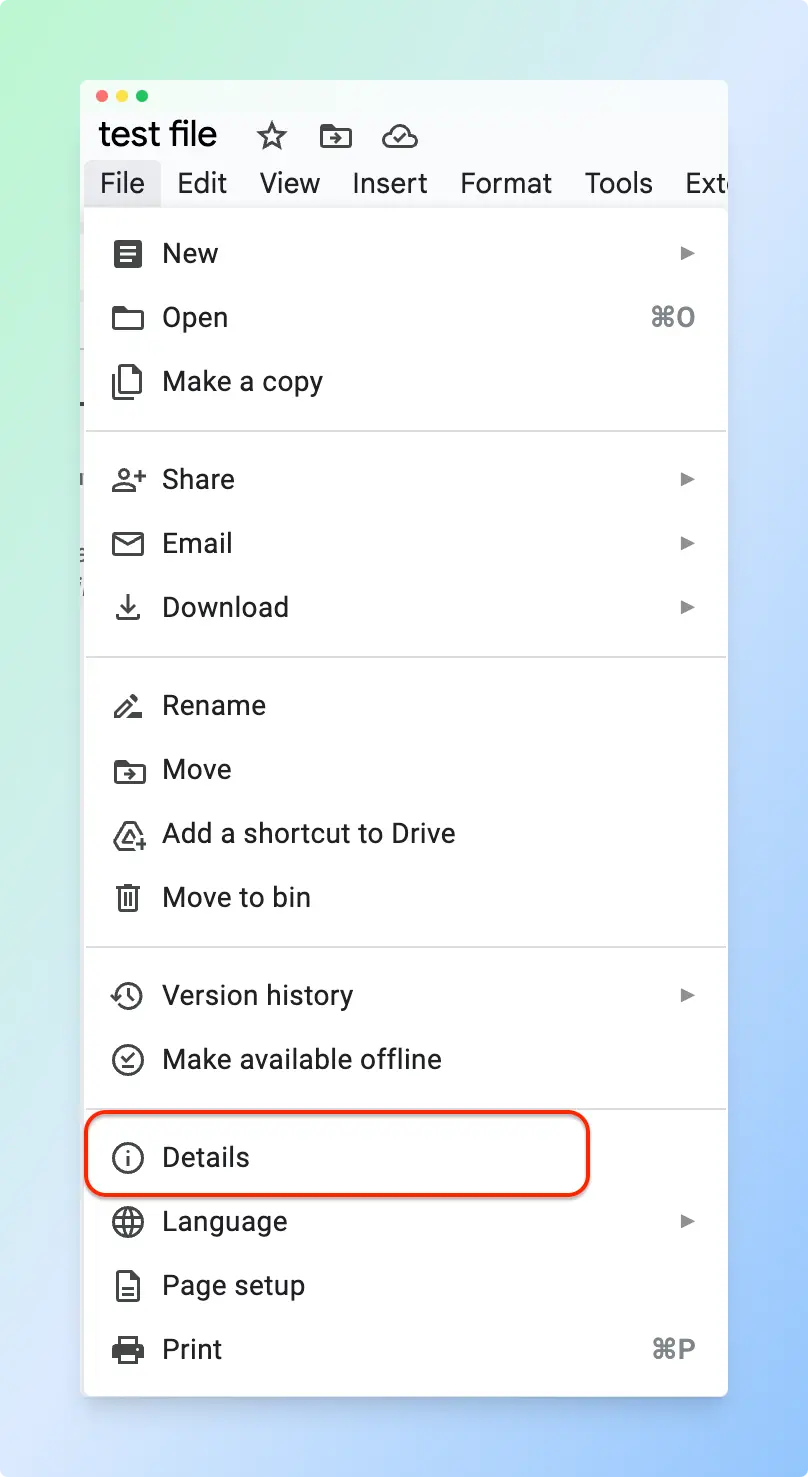Viewport: 808px width, 1477px height.
Task: Select Make a copy
Action: (x=405, y=382)
